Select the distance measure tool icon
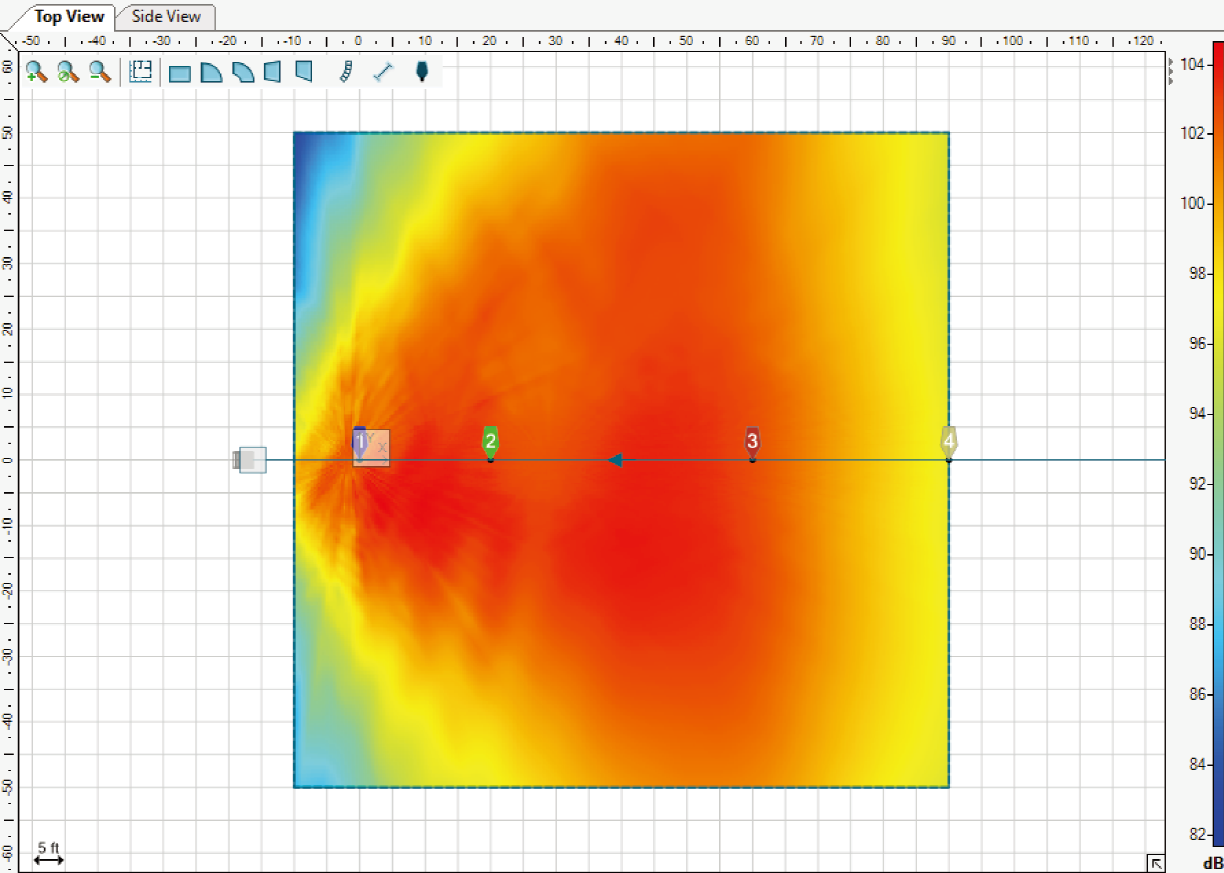The width and height of the screenshot is (1224, 873). point(382,72)
